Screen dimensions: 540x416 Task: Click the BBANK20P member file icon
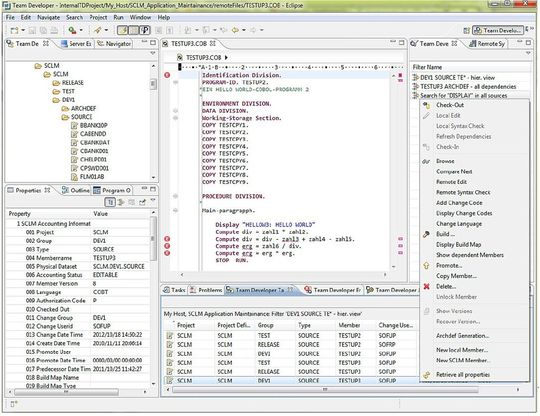tap(74, 125)
